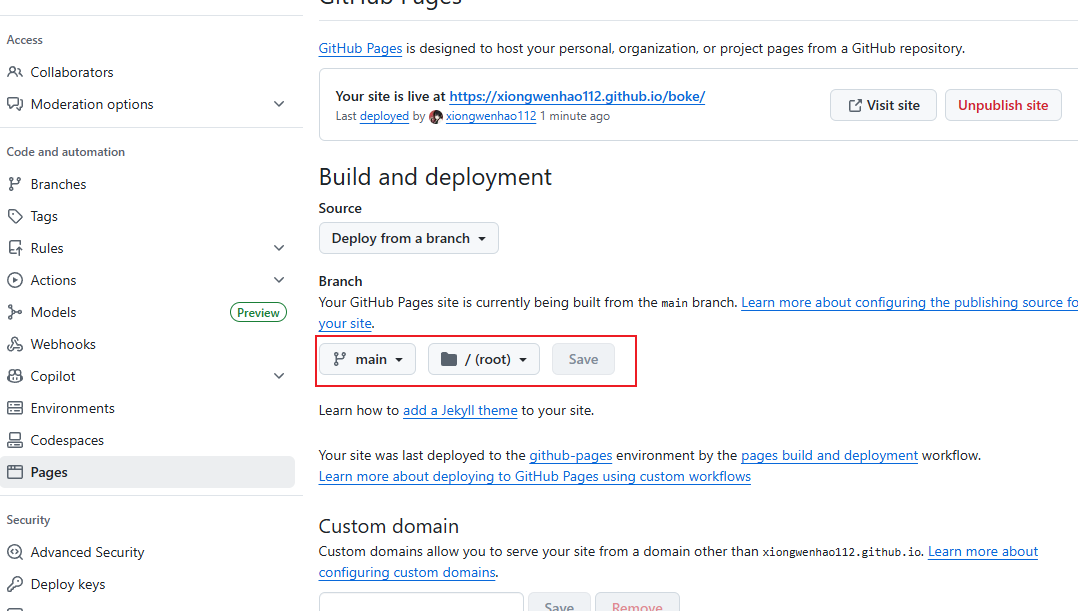Click the external link icon on Visit site
Viewport: 1078px width, 611px height.
click(x=855, y=105)
